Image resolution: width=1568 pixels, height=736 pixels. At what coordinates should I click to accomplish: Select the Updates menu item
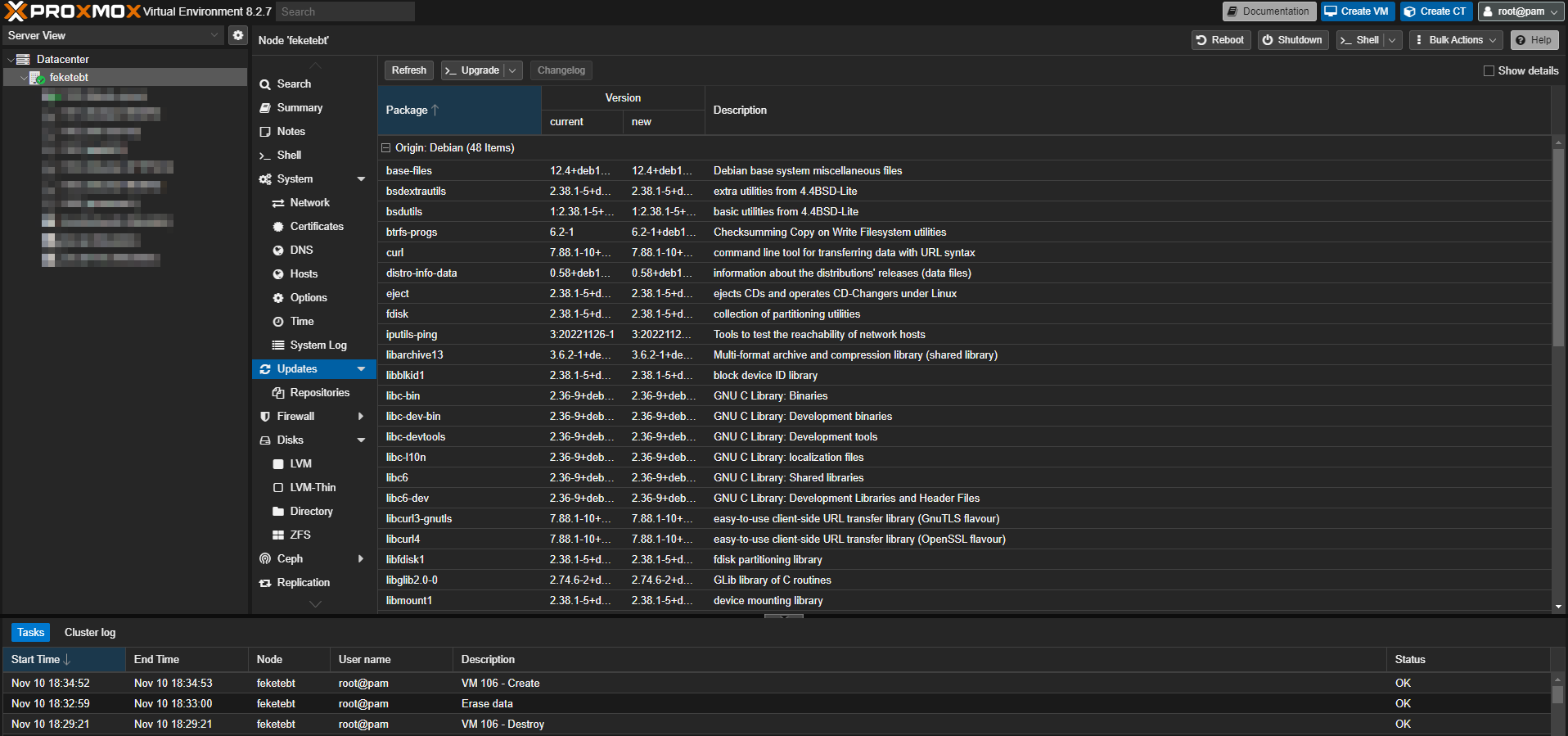pyautogui.click(x=314, y=369)
